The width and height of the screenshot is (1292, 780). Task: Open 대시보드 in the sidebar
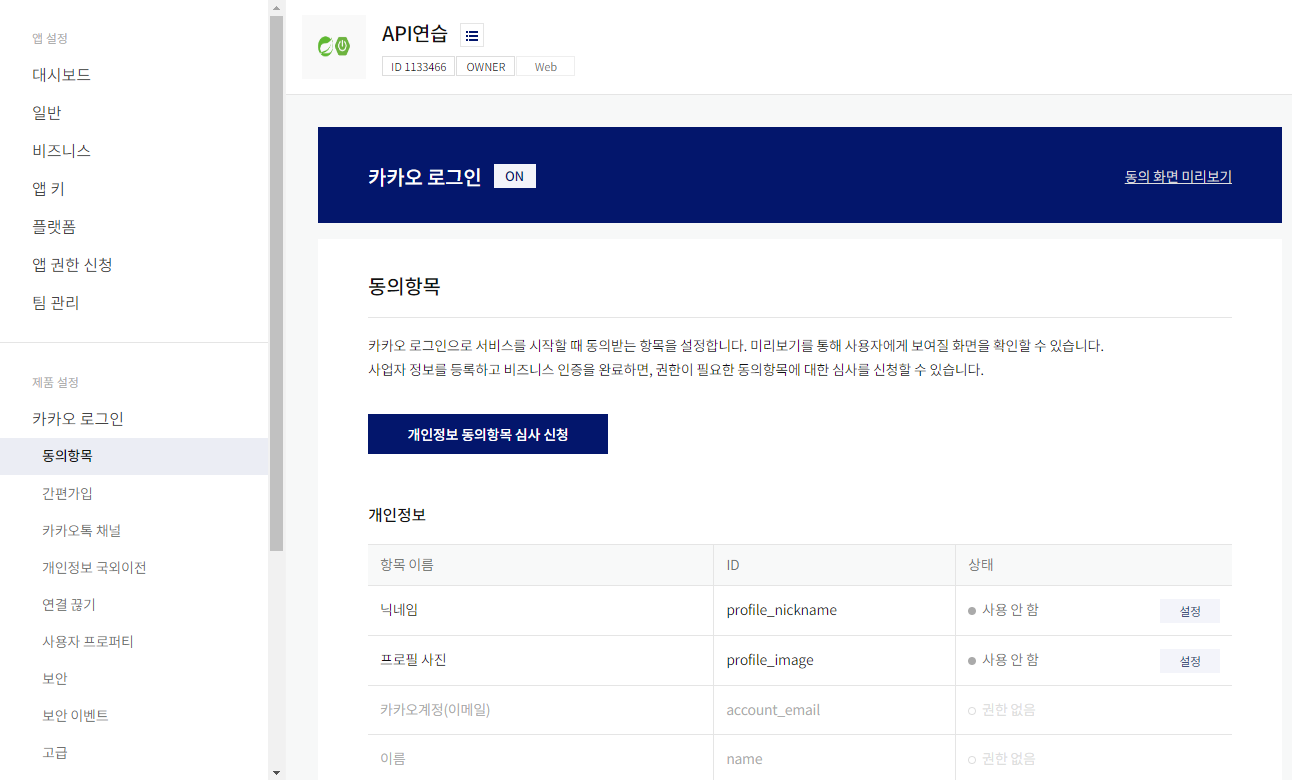click(62, 75)
